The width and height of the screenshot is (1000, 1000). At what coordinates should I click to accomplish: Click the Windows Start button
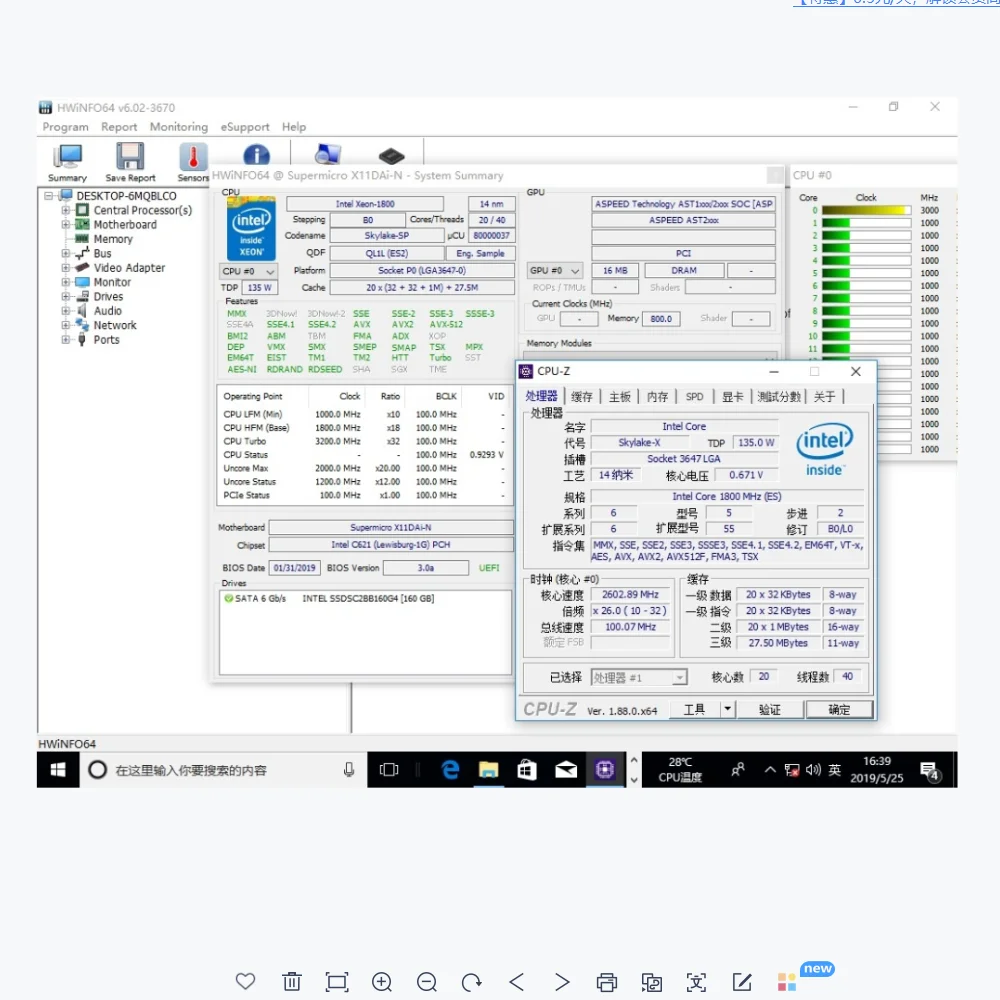(x=58, y=770)
